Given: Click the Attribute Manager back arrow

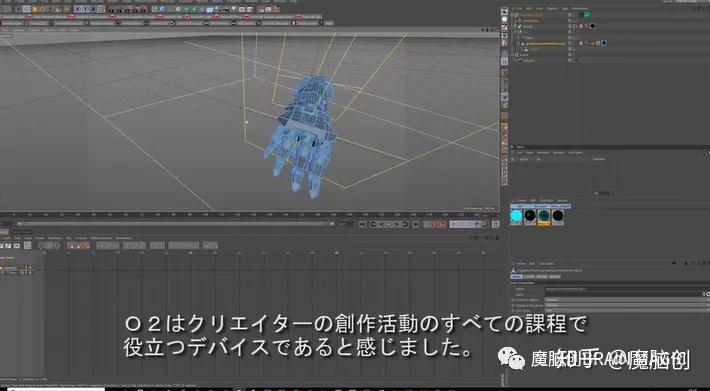Looking at the screenshot, I should point(675,263).
